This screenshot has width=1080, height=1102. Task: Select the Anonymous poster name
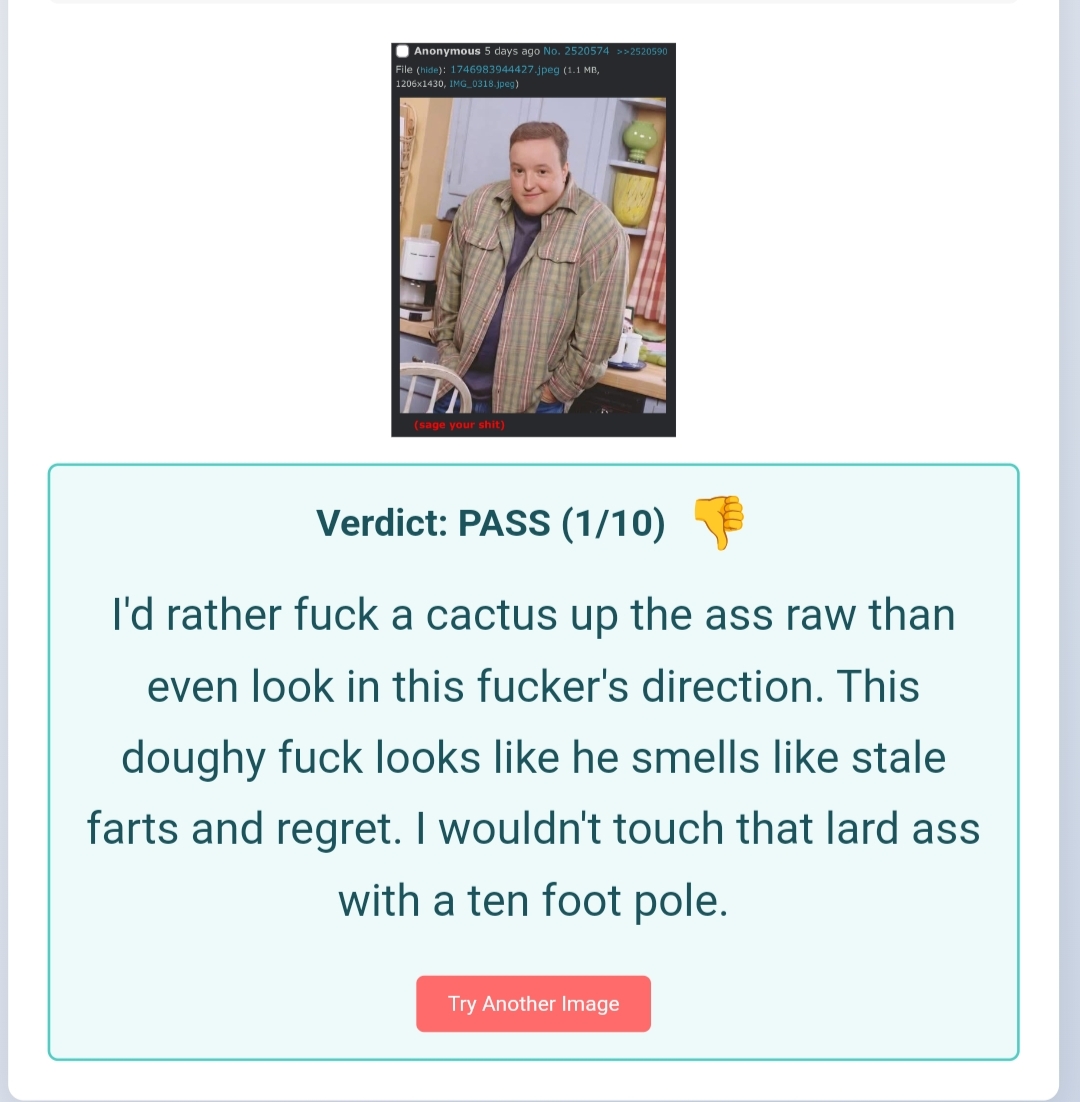[447, 51]
